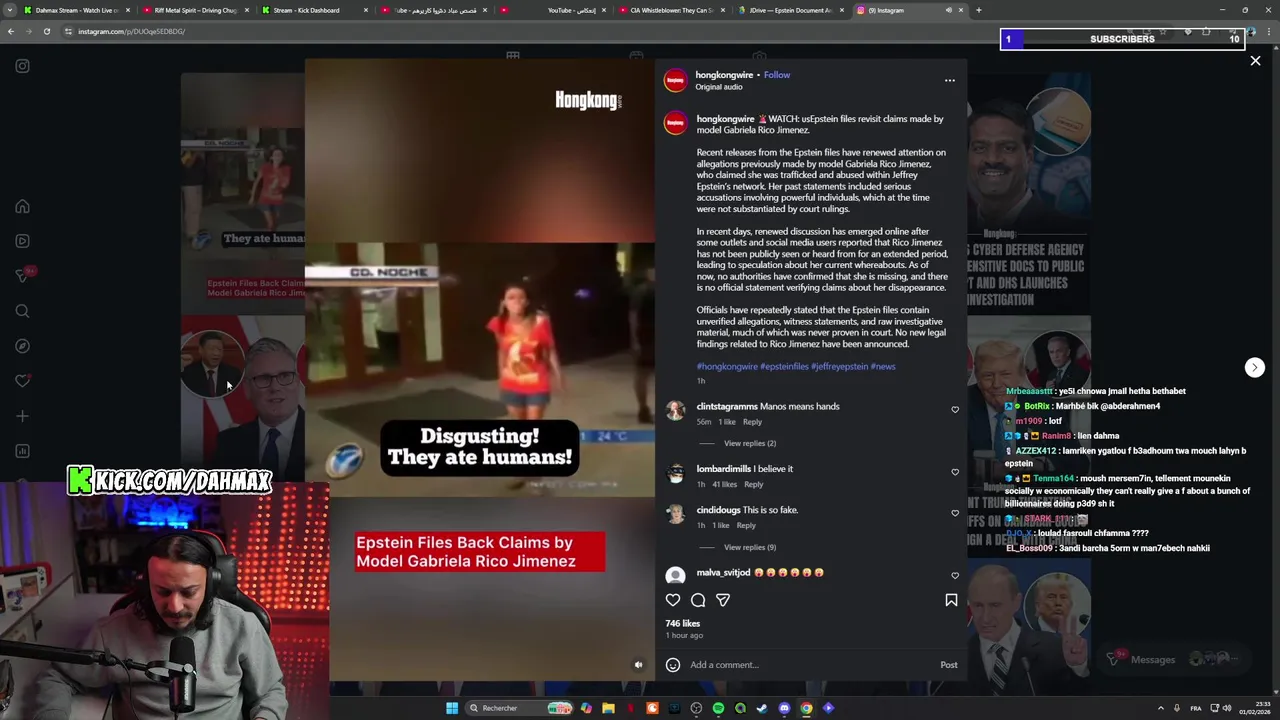Like clintstagramms comment with its heart
The image size is (1280, 720).
pyautogui.click(x=955, y=410)
